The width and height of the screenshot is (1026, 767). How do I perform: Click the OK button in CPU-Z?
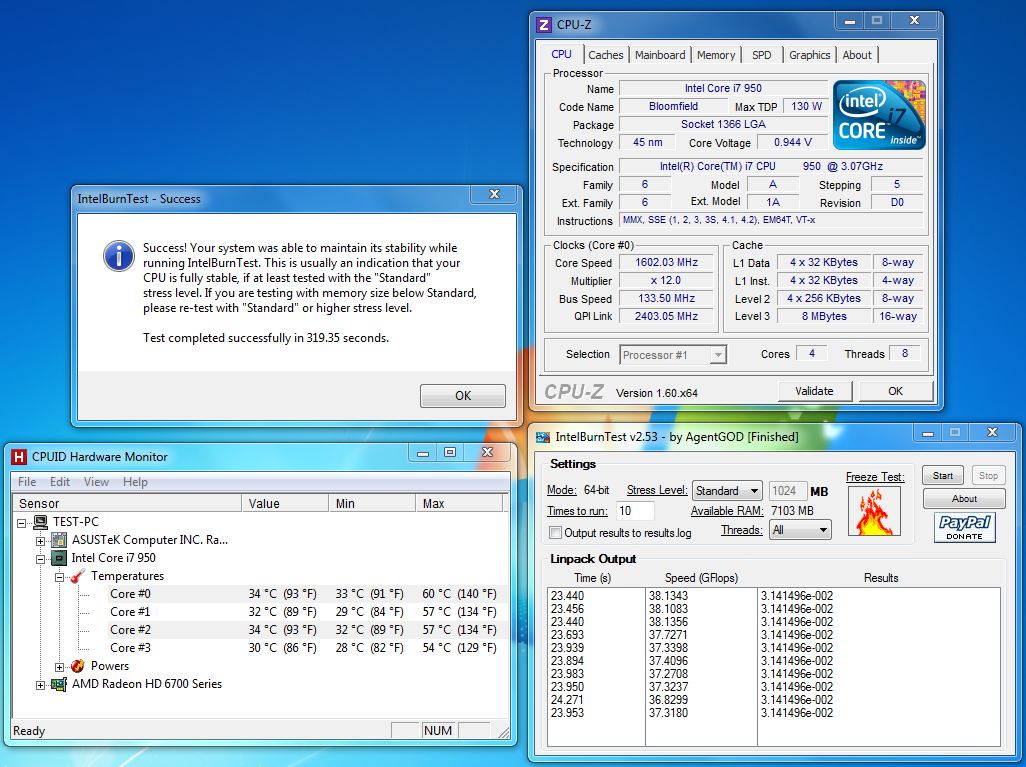point(895,391)
